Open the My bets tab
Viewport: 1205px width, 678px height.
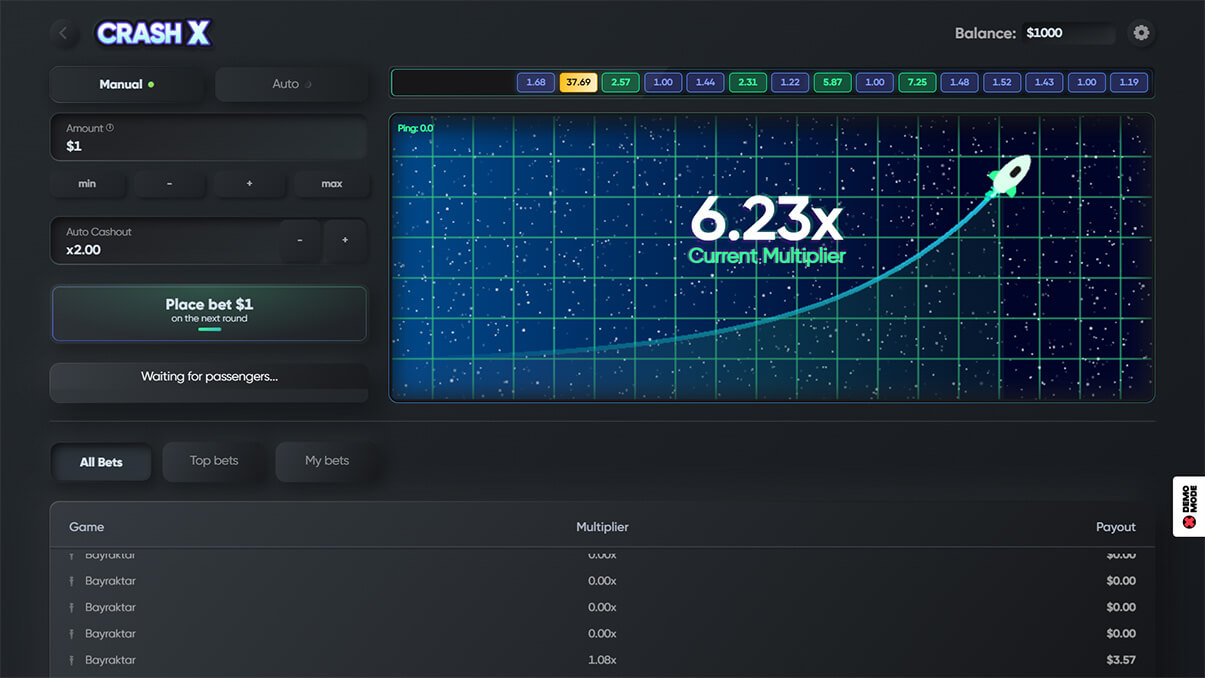[327, 461]
